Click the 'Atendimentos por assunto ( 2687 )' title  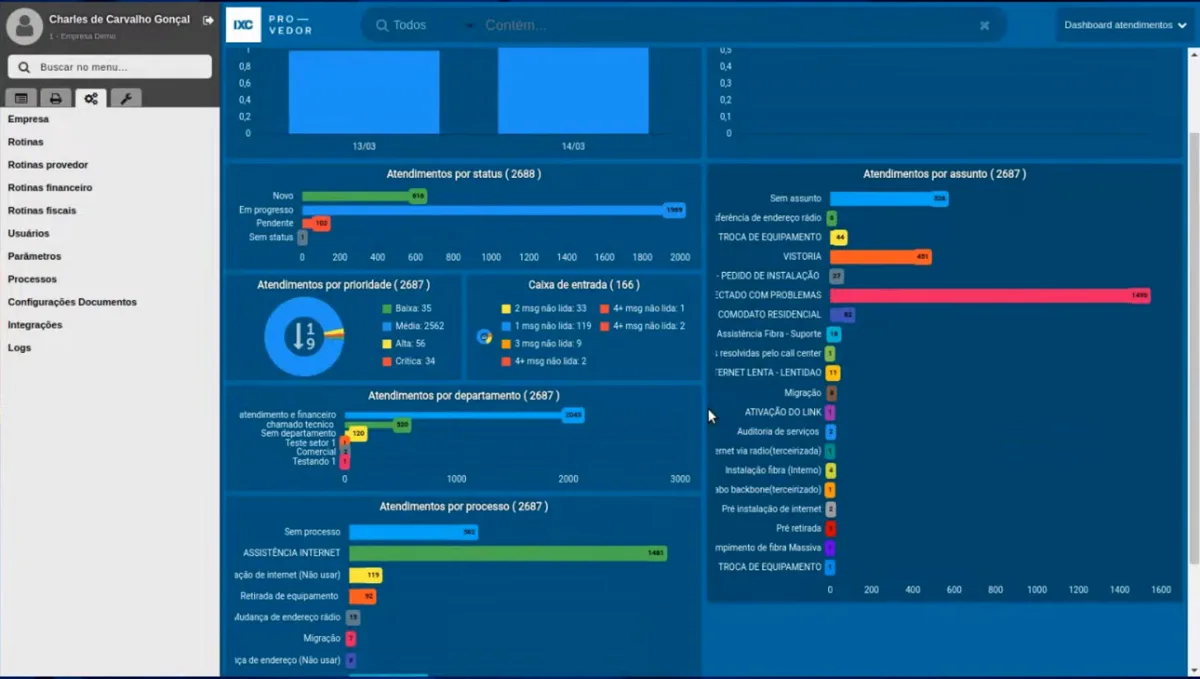click(x=944, y=174)
